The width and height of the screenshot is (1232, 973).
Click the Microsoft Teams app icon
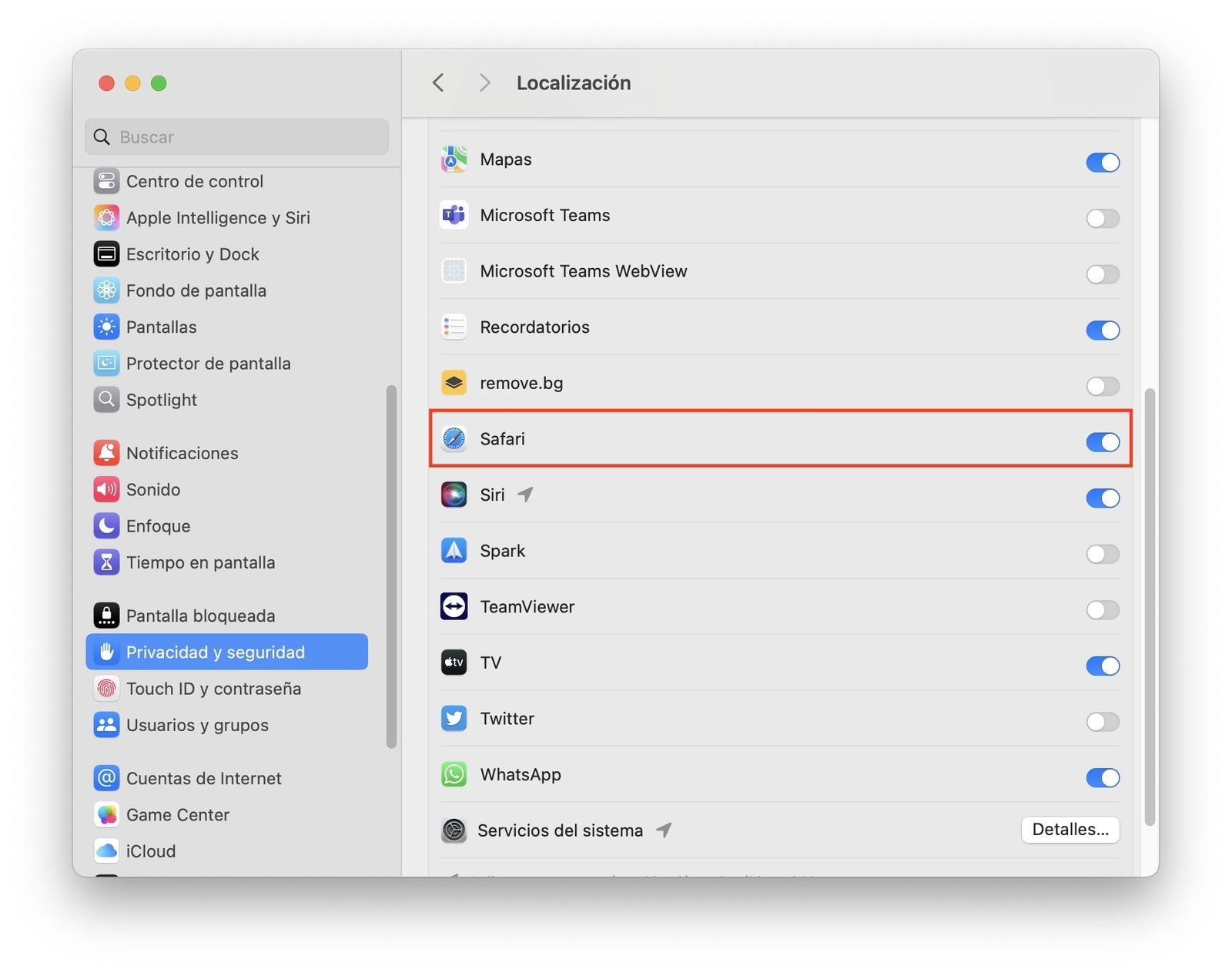454,215
